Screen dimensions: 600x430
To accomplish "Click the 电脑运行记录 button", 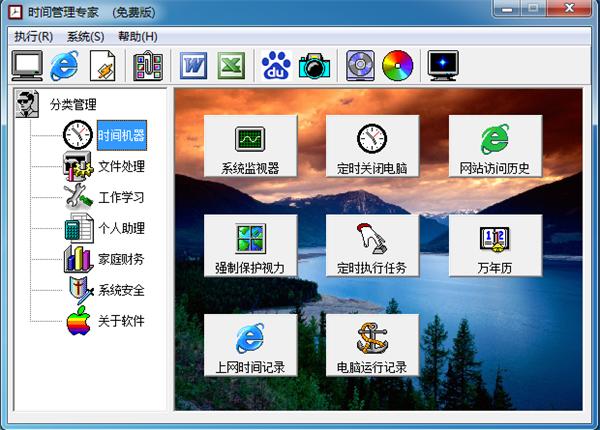I will (372, 346).
